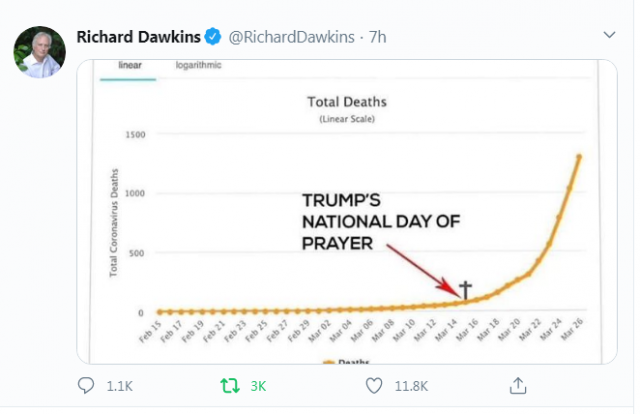Click the share upload icon

tap(518, 385)
